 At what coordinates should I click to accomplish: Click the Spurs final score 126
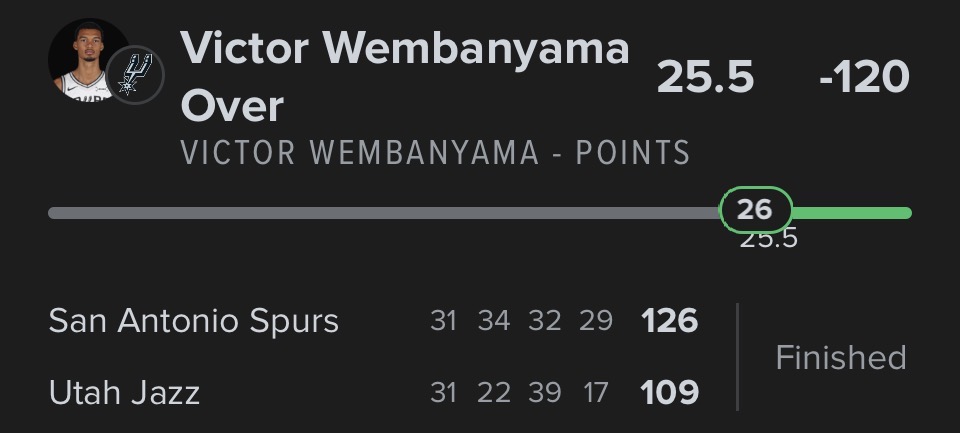point(669,321)
